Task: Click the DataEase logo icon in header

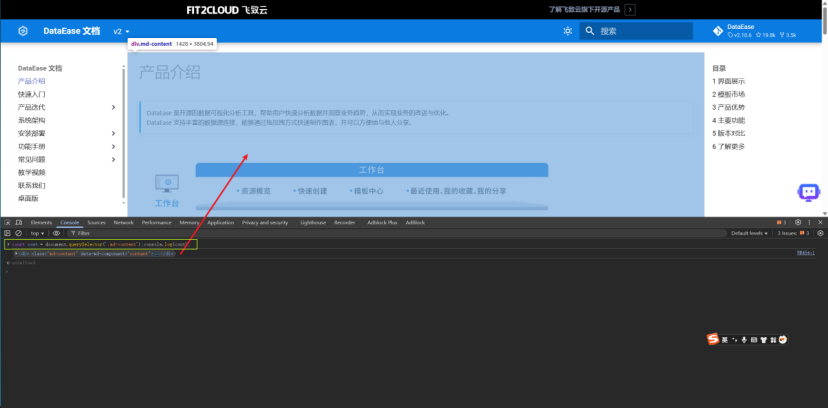Action: [23, 31]
